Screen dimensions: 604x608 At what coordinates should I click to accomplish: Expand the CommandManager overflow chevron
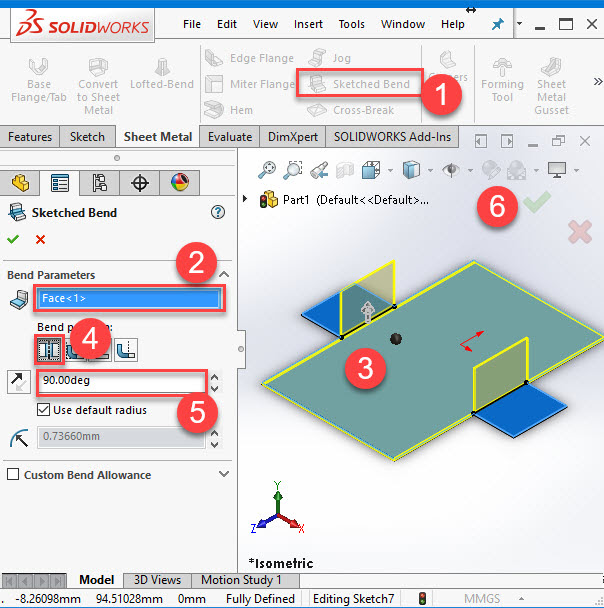click(597, 81)
